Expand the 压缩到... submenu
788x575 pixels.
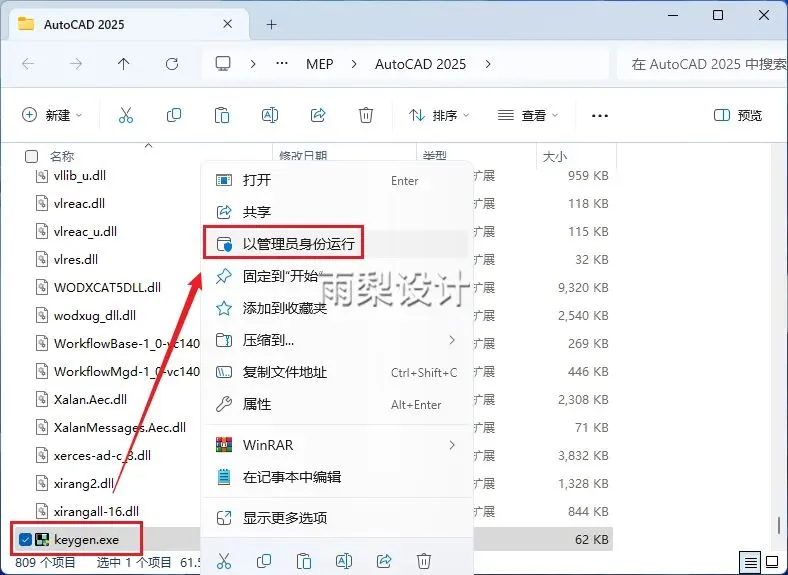tap(452, 340)
